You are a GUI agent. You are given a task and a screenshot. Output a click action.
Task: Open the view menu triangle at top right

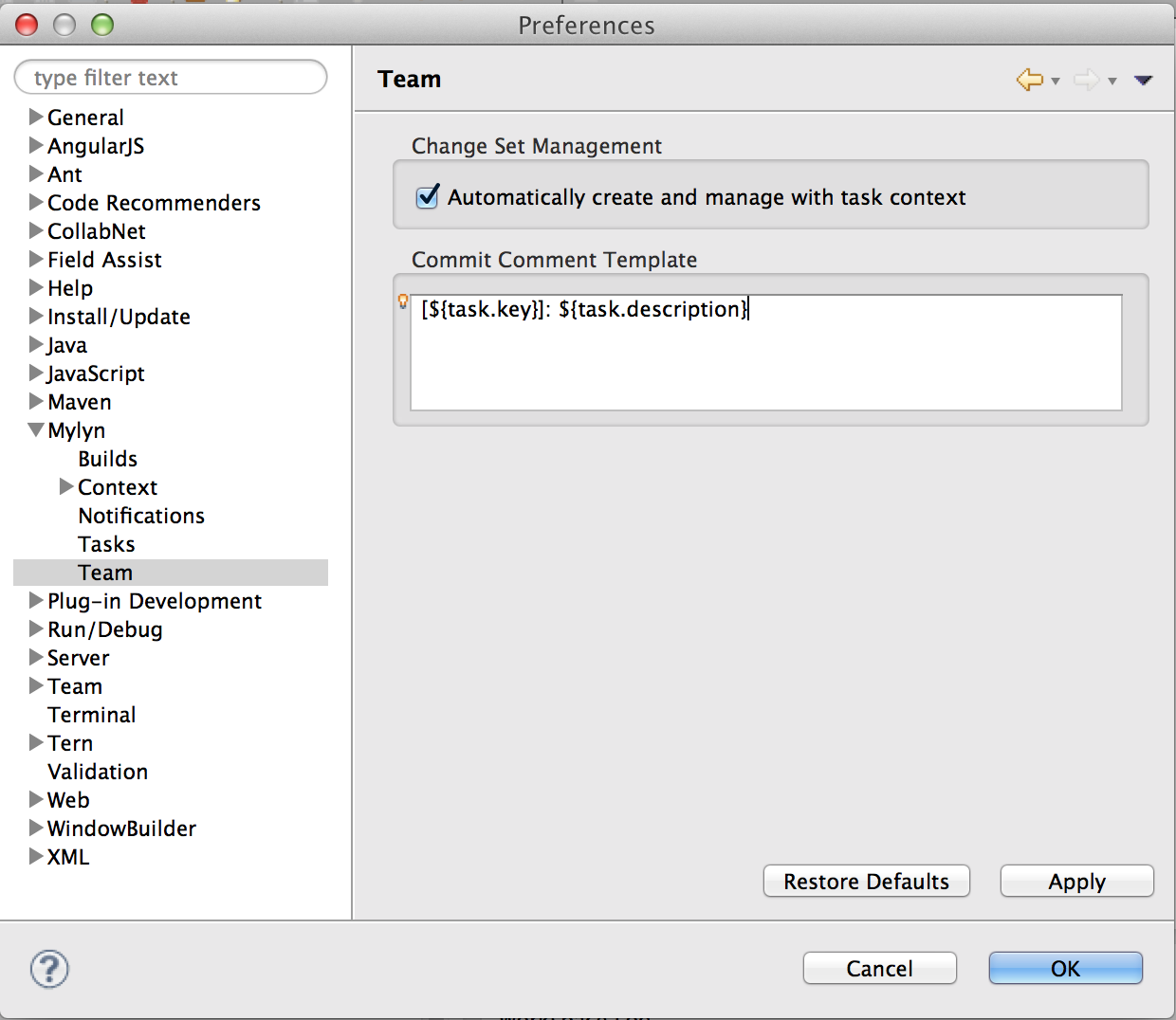pyautogui.click(x=1144, y=81)
